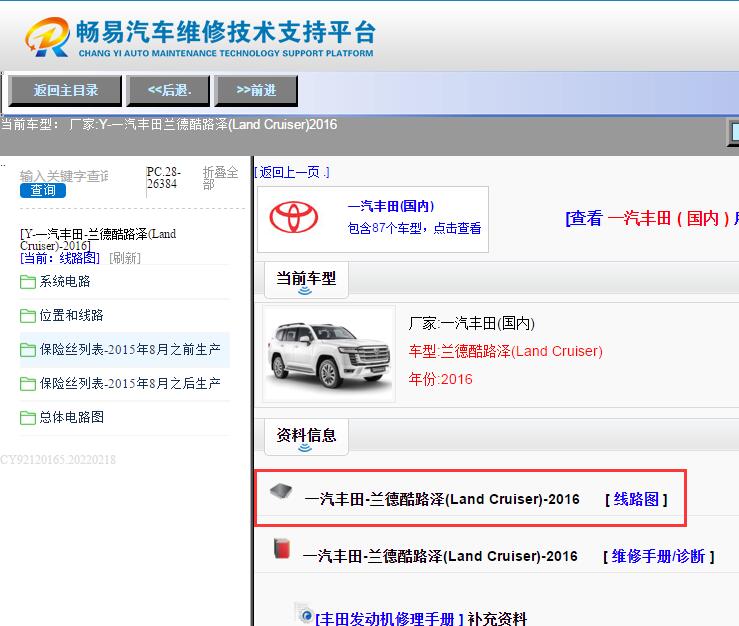Click the [刷新] refresh link
Viewport: 739px width, 626px height.
125,258
